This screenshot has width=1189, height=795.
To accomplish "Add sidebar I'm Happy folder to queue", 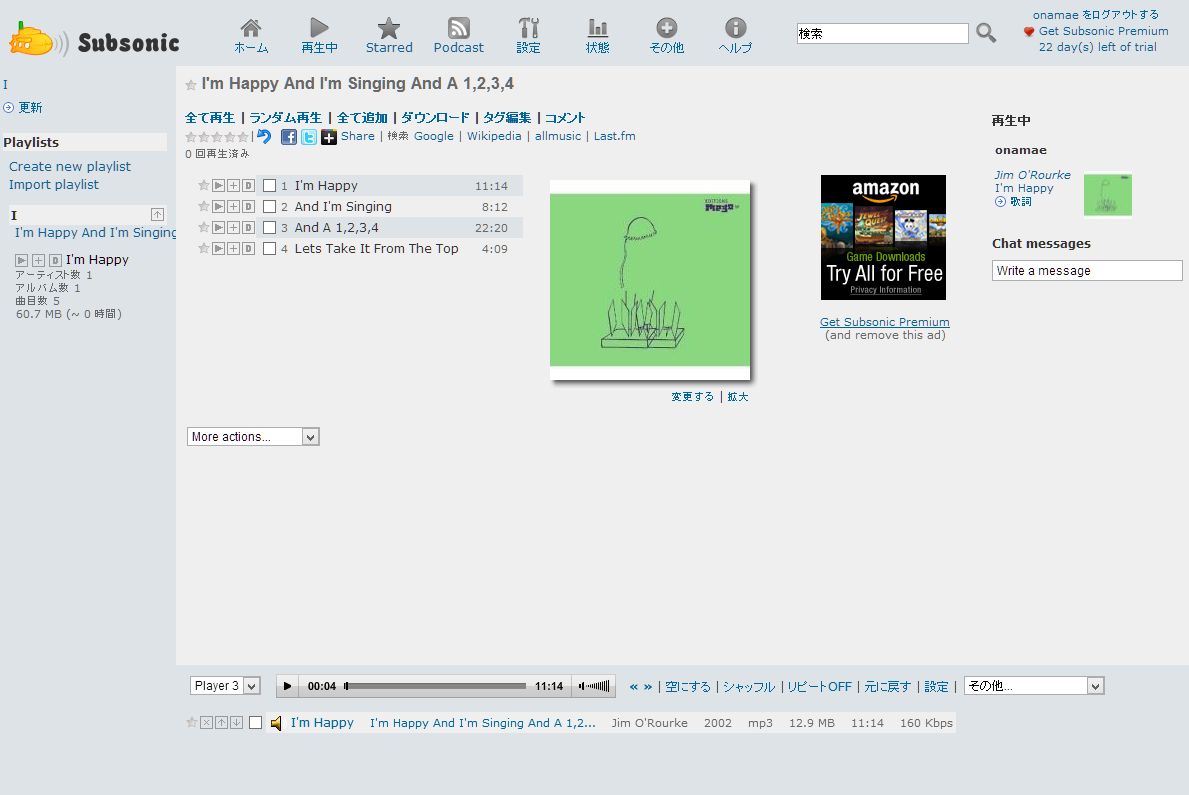I will point(38,260).
